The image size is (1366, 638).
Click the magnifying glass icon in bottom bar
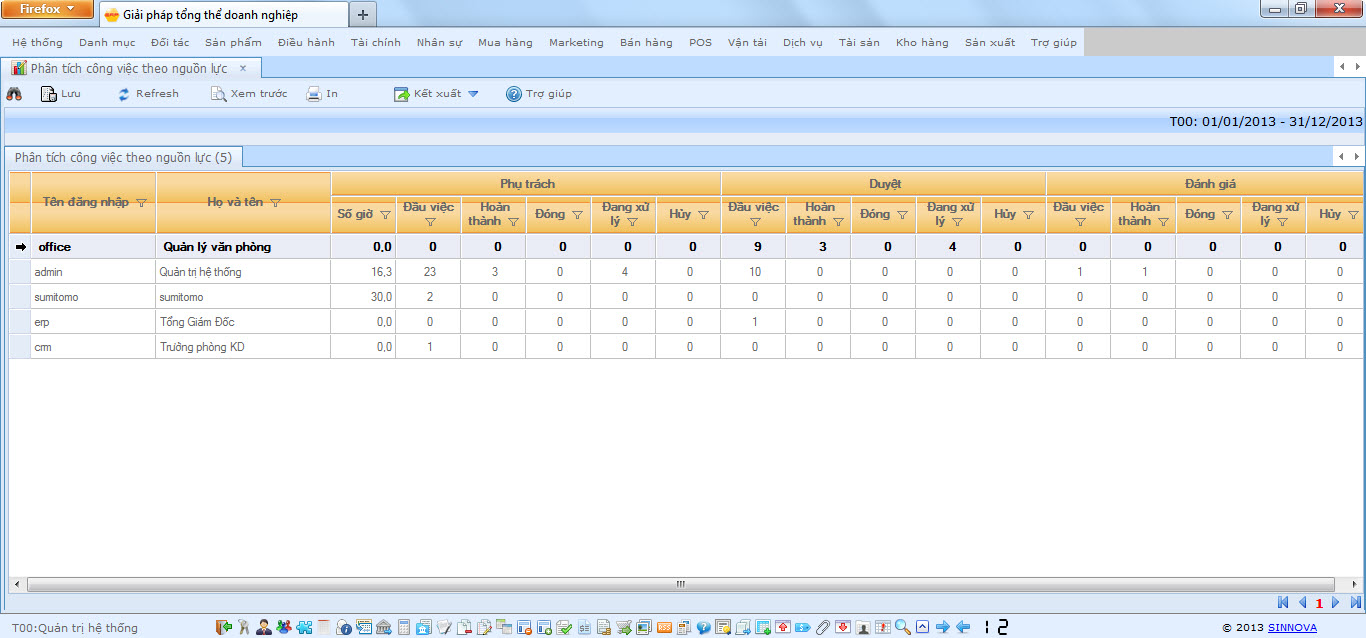coord(903,627)
